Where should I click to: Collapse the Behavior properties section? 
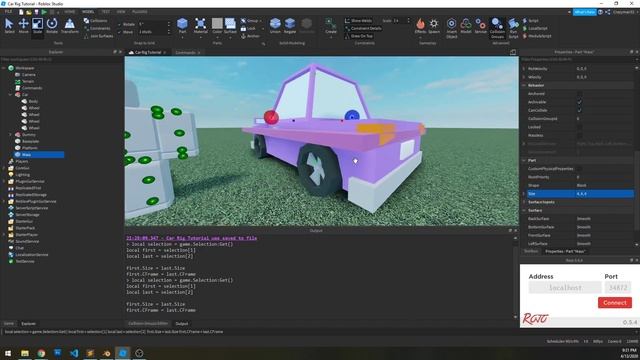tap(524, 85)
